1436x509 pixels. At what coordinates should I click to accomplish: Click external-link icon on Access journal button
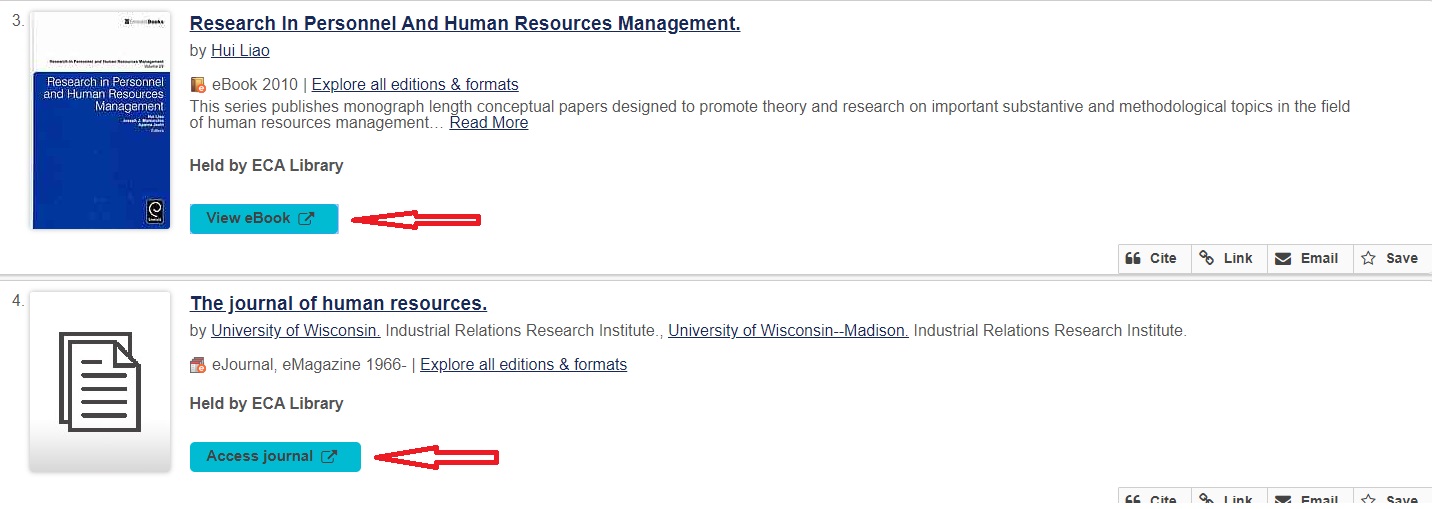pyautogui.click(x=329, y=457)
